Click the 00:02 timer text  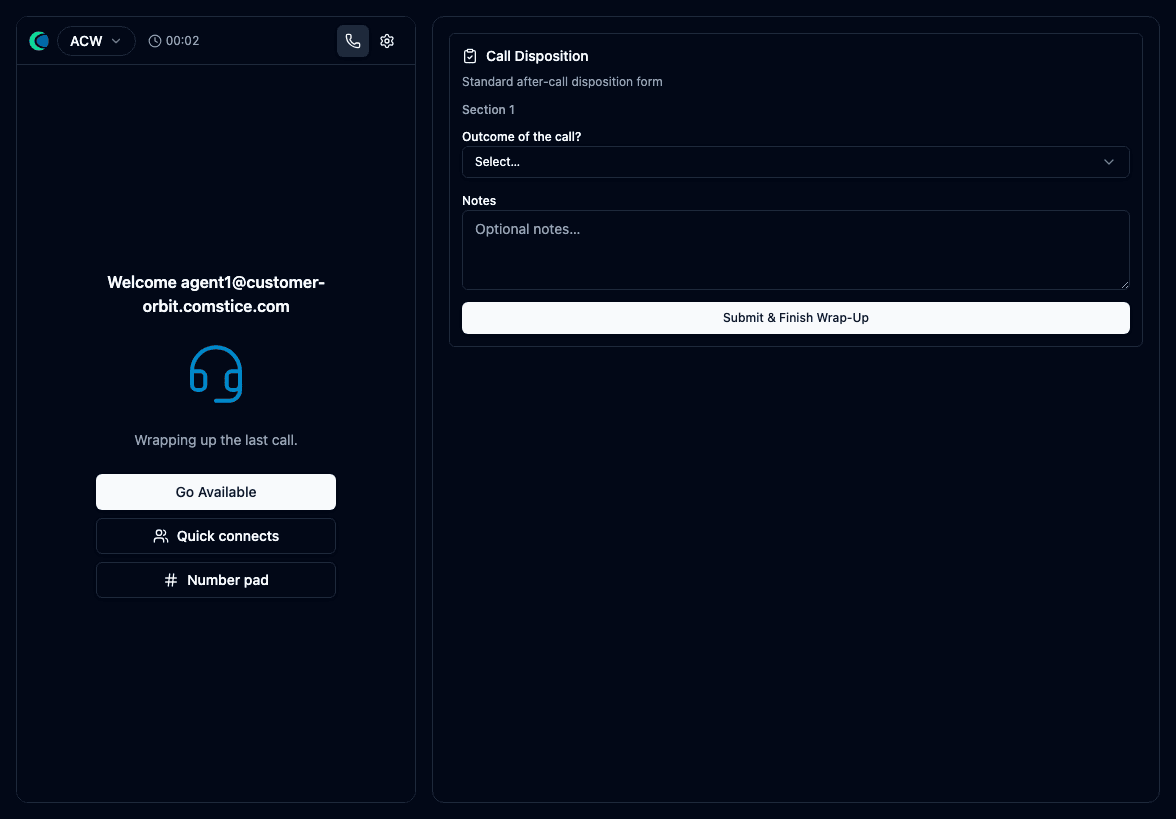pos(182,41)
